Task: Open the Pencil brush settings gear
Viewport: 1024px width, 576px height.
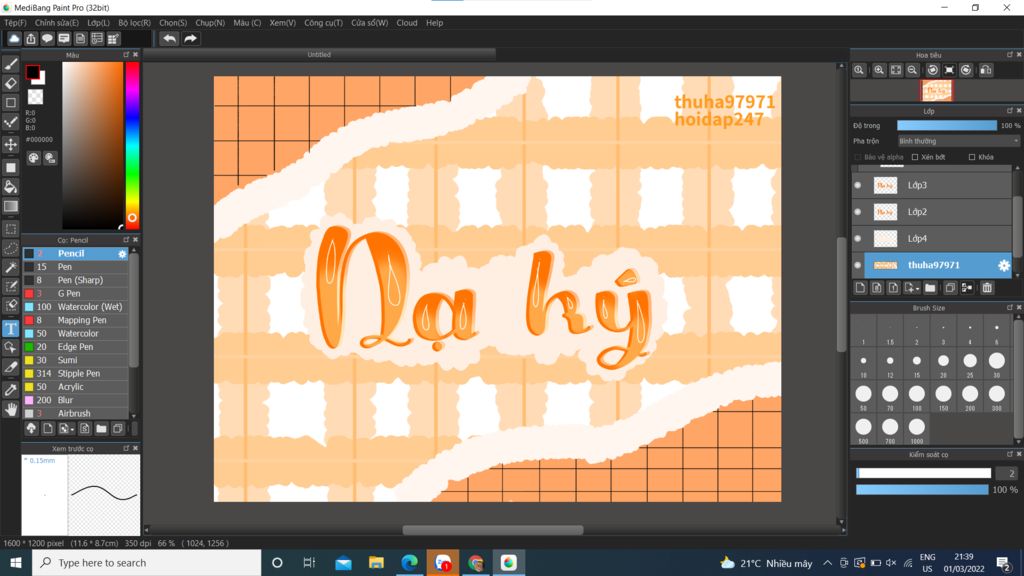Action: coord(122,253)
